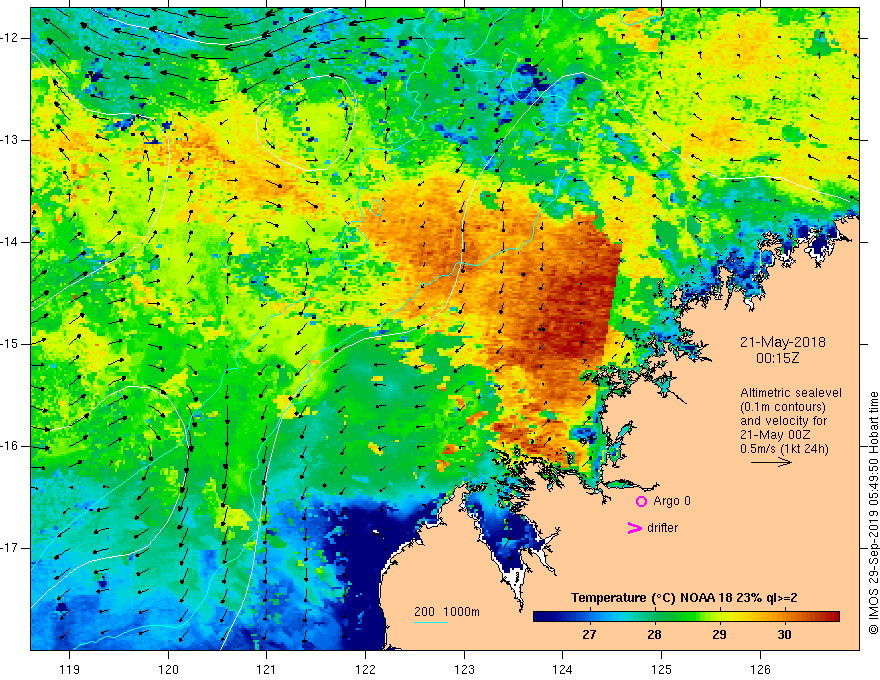Click longitude axis label 120
This screenshot has width=880, height=680.
(168, 669)
